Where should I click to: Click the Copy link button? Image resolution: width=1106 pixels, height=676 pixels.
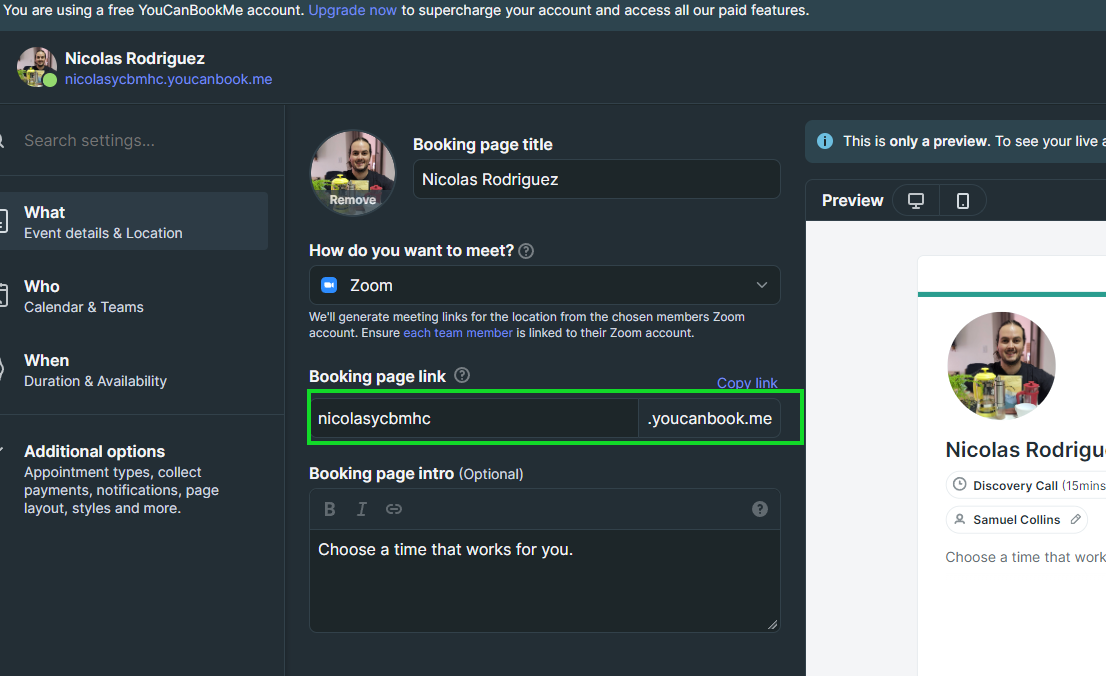coord(747,382)
